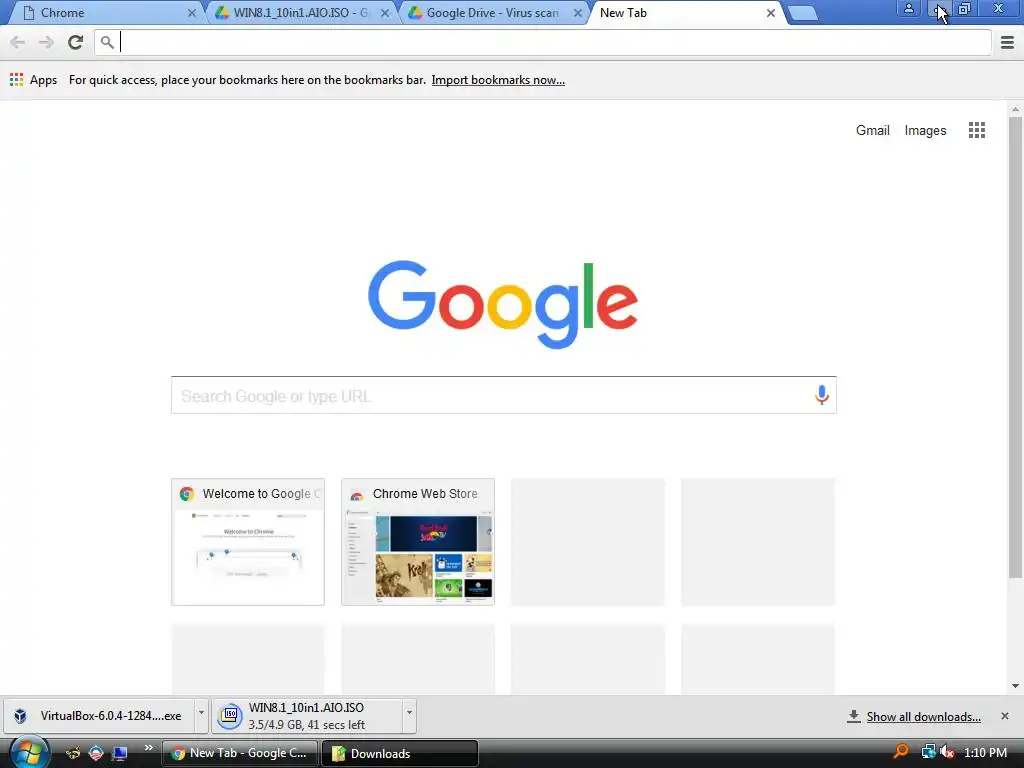Screen dimensions: 1024x768
Task: Close the New Tab tab
Action: [771, 13]
